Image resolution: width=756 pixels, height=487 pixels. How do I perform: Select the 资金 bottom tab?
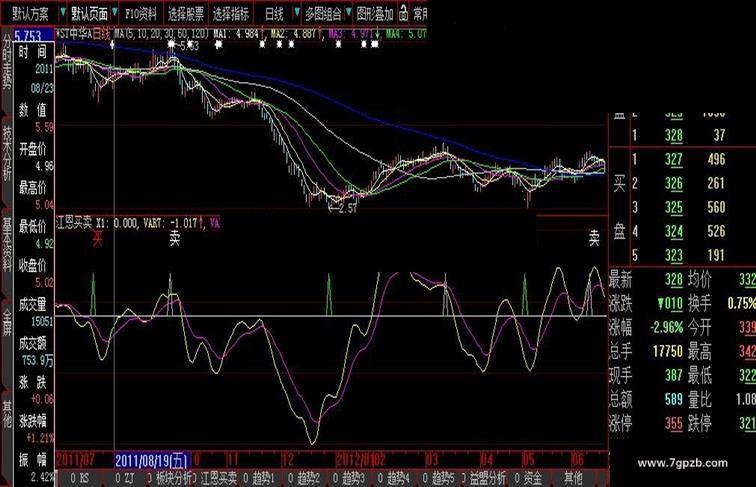(x=529, y=478)
